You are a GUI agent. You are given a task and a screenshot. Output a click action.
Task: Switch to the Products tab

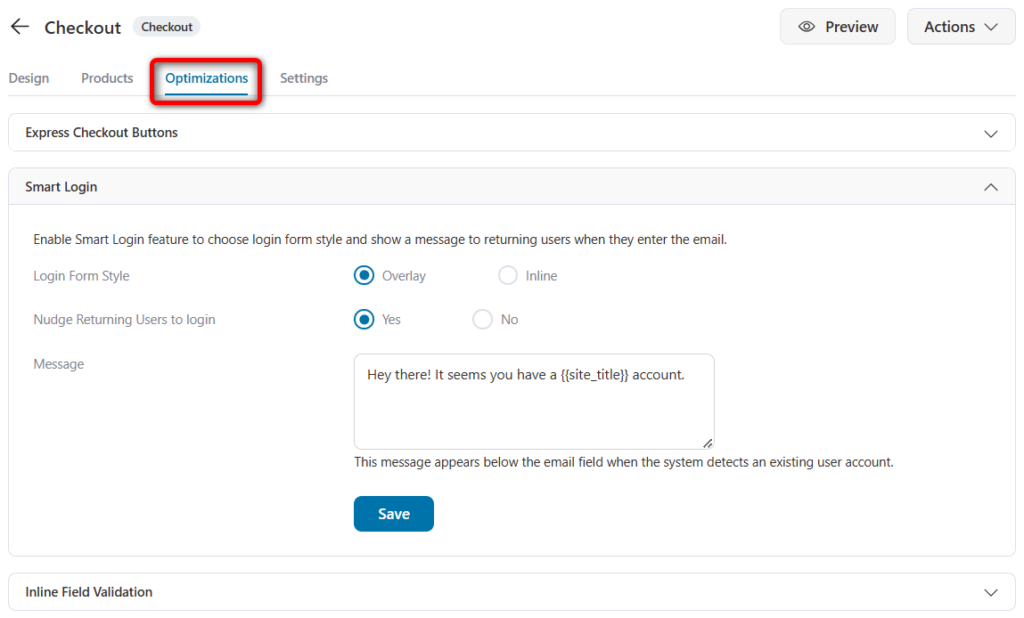(107, 78)
